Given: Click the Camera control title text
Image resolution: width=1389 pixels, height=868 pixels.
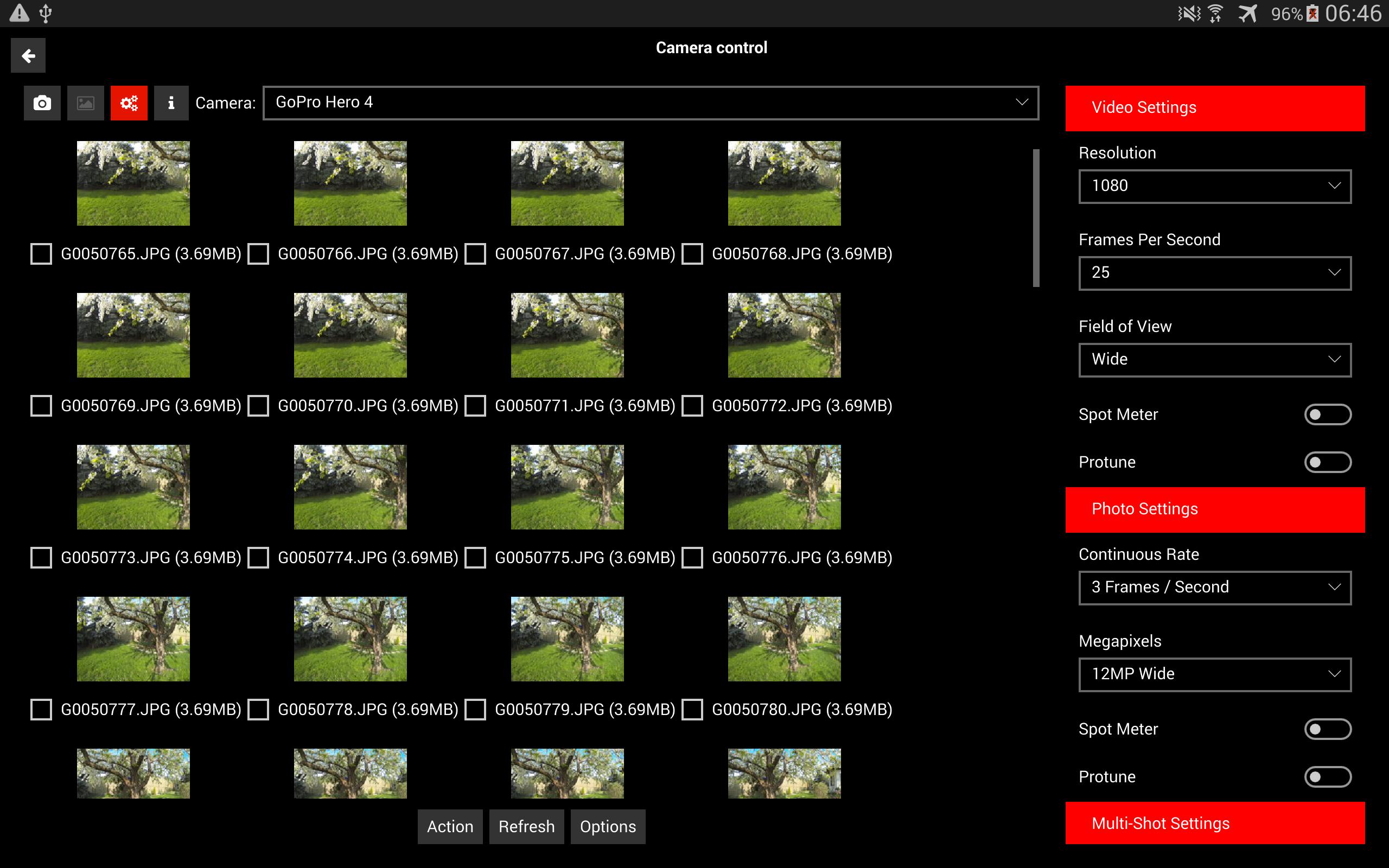Looking at the screenshot, I should click(x=711, y=48).
